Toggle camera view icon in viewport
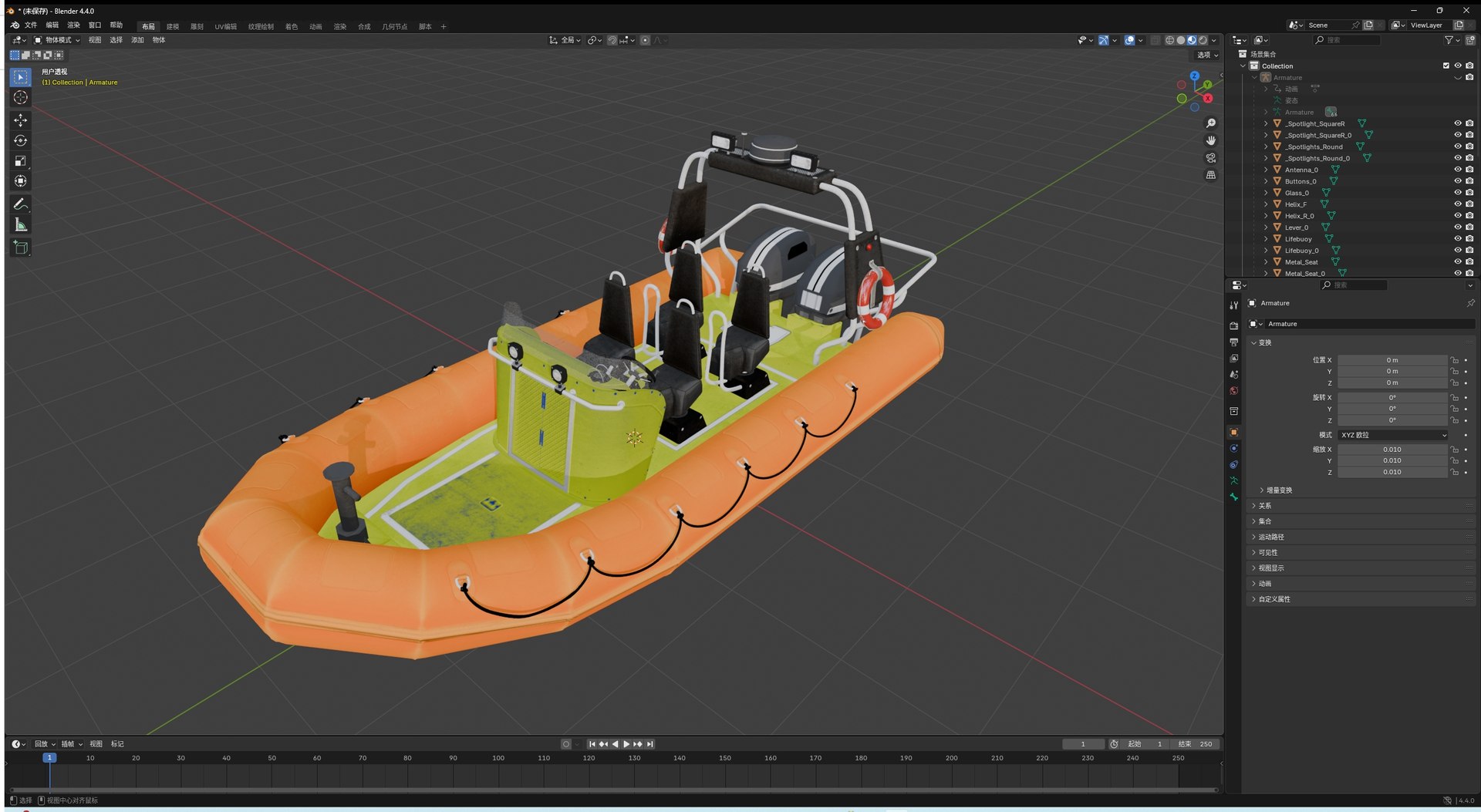Image resolution: width=1481 pixels, height=812 pixels. [x=1211, y=158]
